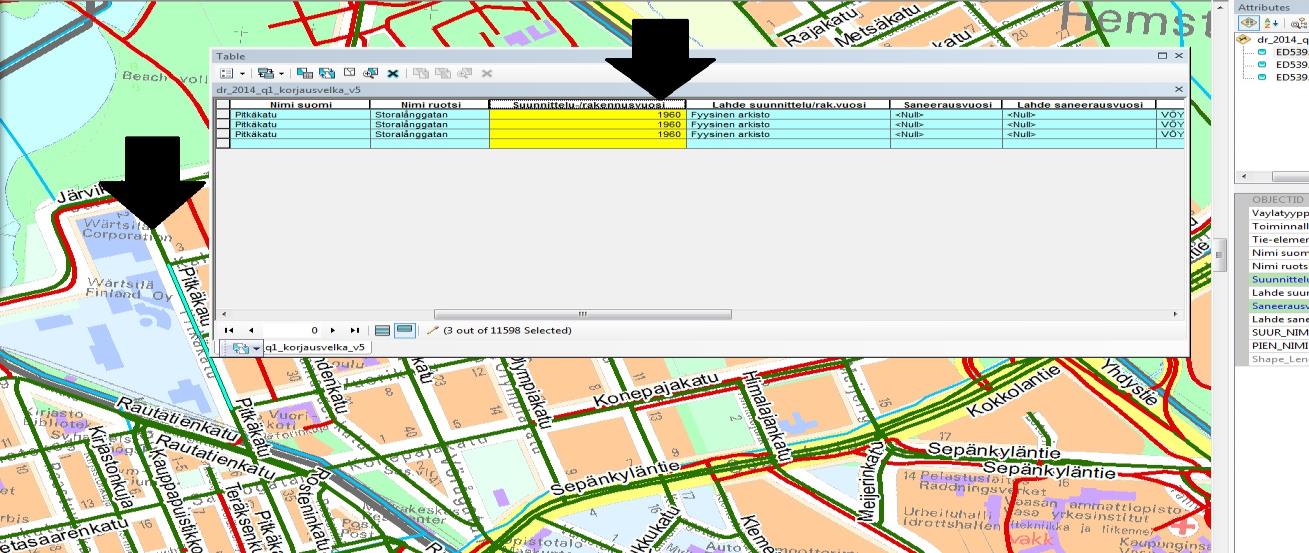Click the Related Tables icon
The height and width of the screenshot is (553, 1309).
pyautogui.click(x=265, y=73)
